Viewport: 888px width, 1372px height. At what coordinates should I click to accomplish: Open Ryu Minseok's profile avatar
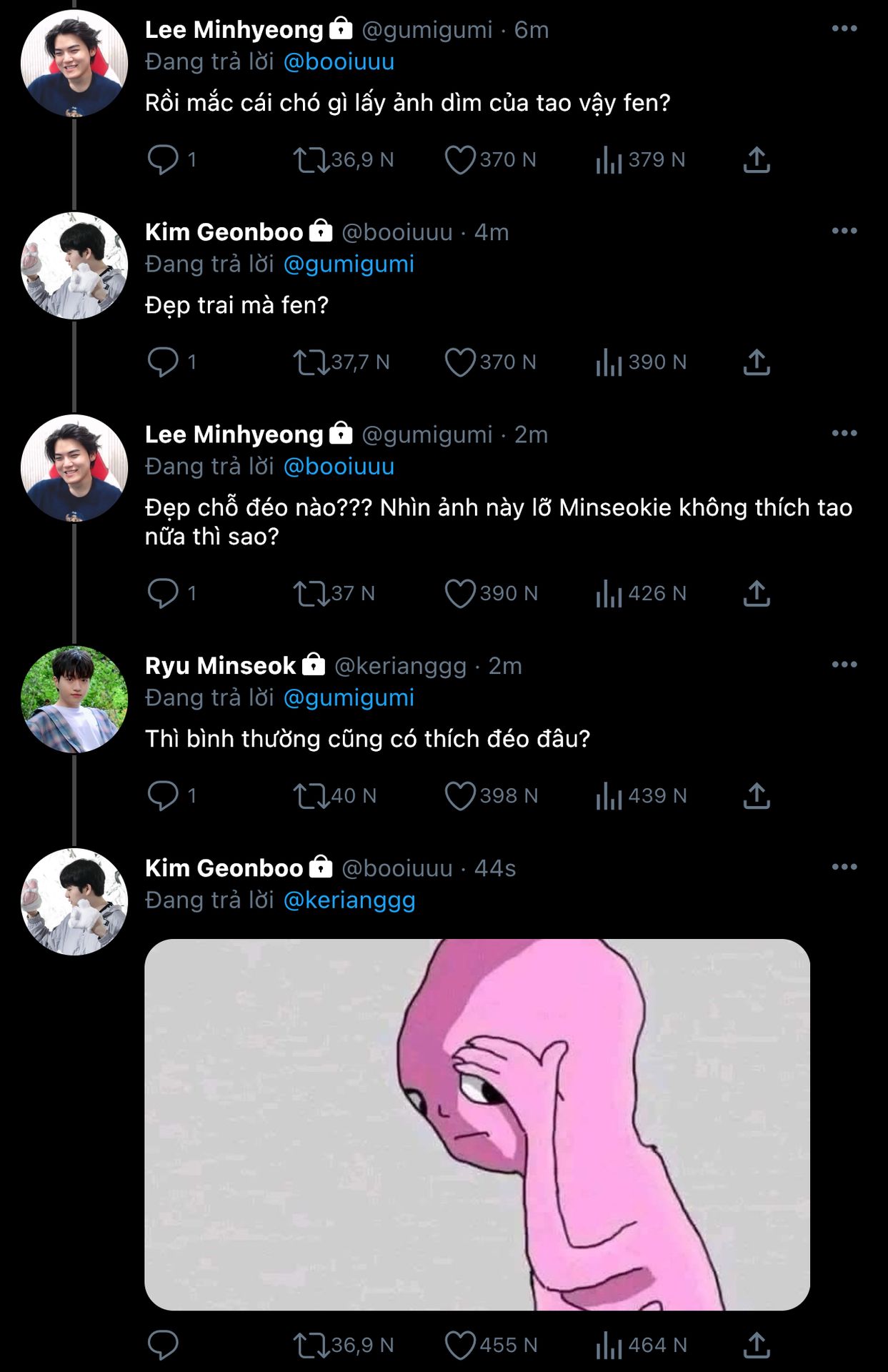pos(74,699)
